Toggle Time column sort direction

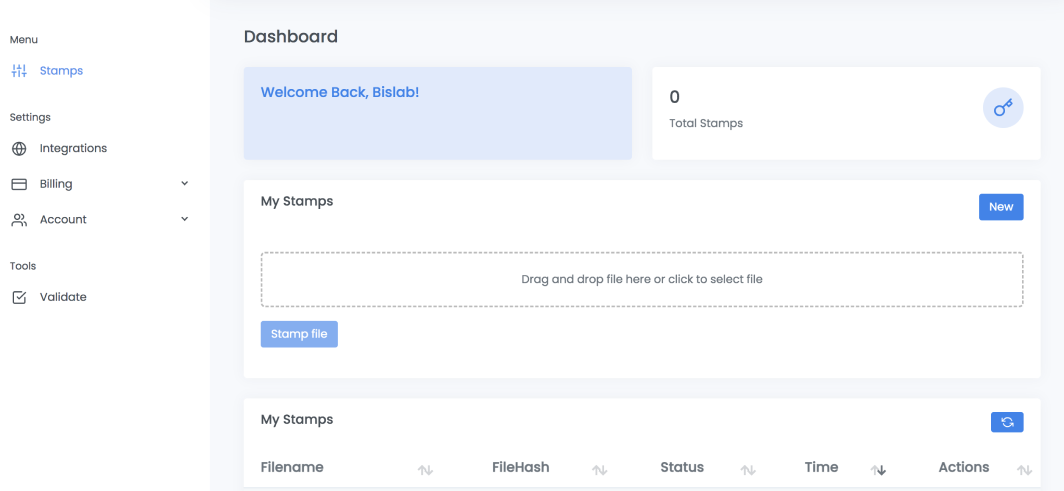pyautogui.click(x=879, y=469)
